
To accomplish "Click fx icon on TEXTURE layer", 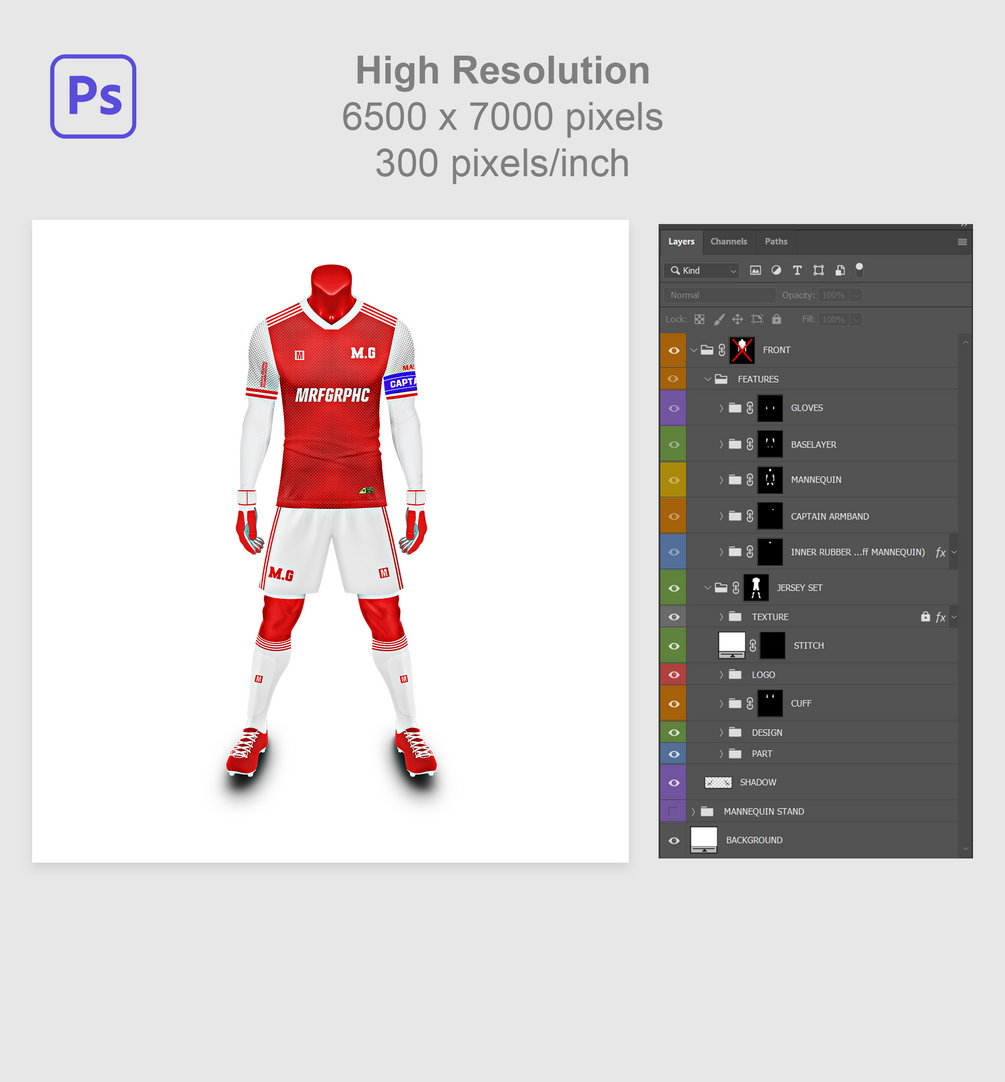I will tap(940, 618).
